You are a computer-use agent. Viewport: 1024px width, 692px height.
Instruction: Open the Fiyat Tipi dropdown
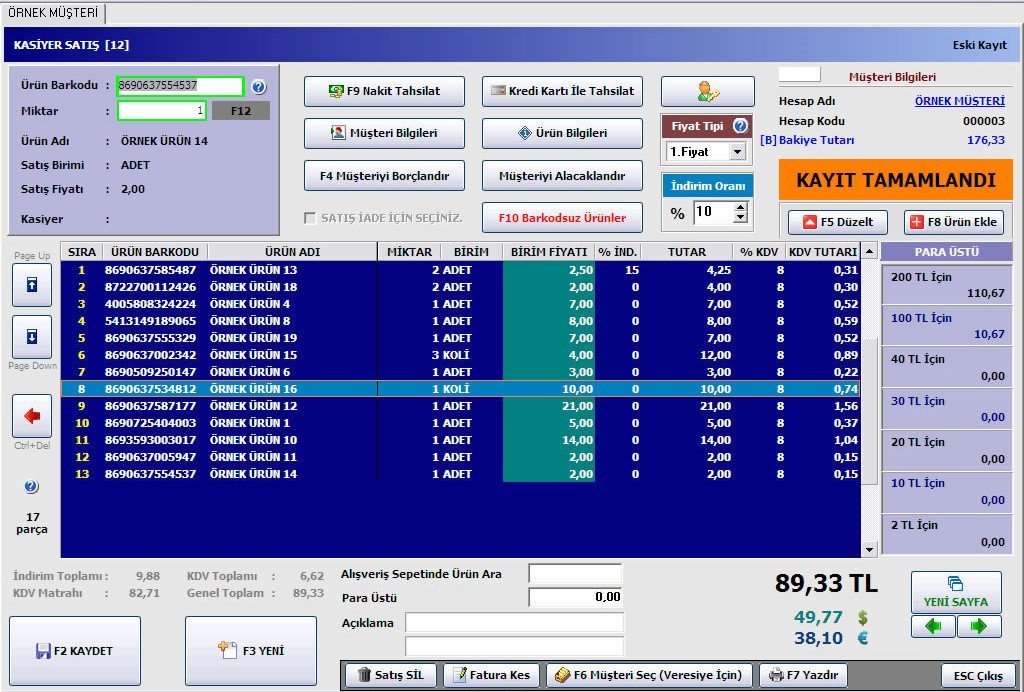point(737,152)
